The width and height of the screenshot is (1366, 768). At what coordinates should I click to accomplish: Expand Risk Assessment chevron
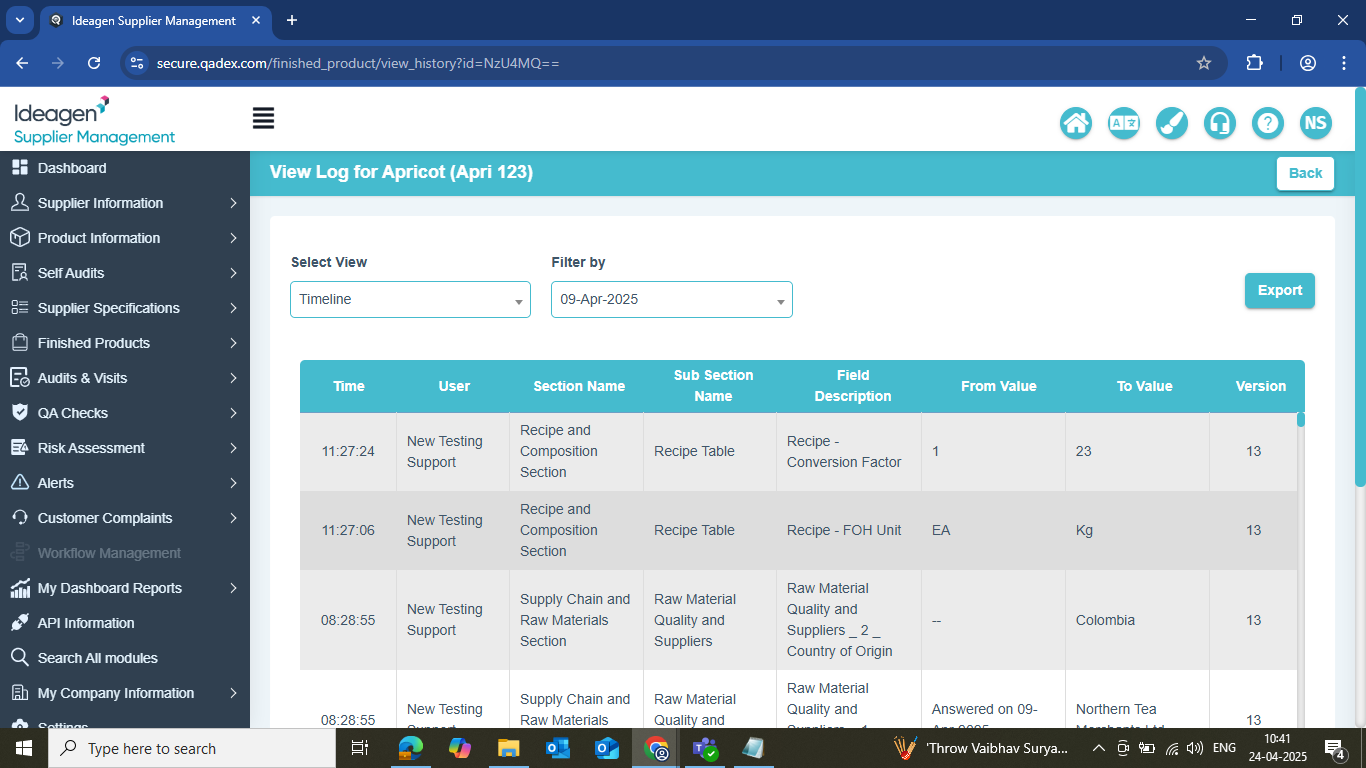pyautogui.click(x=233, y=448)
